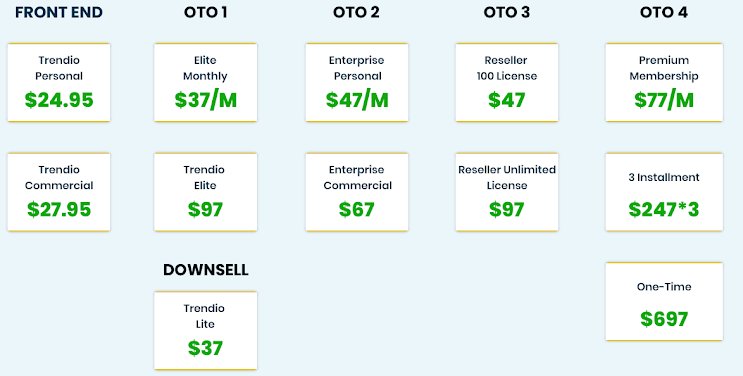Choose the Trendio Elite $97 card

[206, 192]
